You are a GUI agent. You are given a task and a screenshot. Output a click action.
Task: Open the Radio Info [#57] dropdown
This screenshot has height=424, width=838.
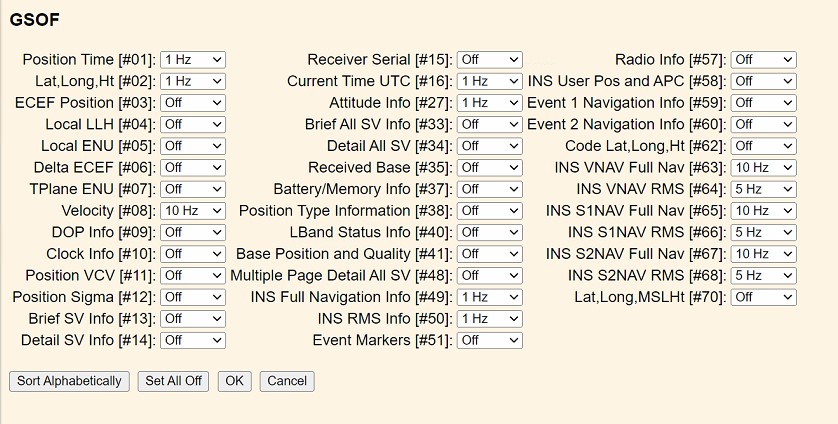point(763,60)
